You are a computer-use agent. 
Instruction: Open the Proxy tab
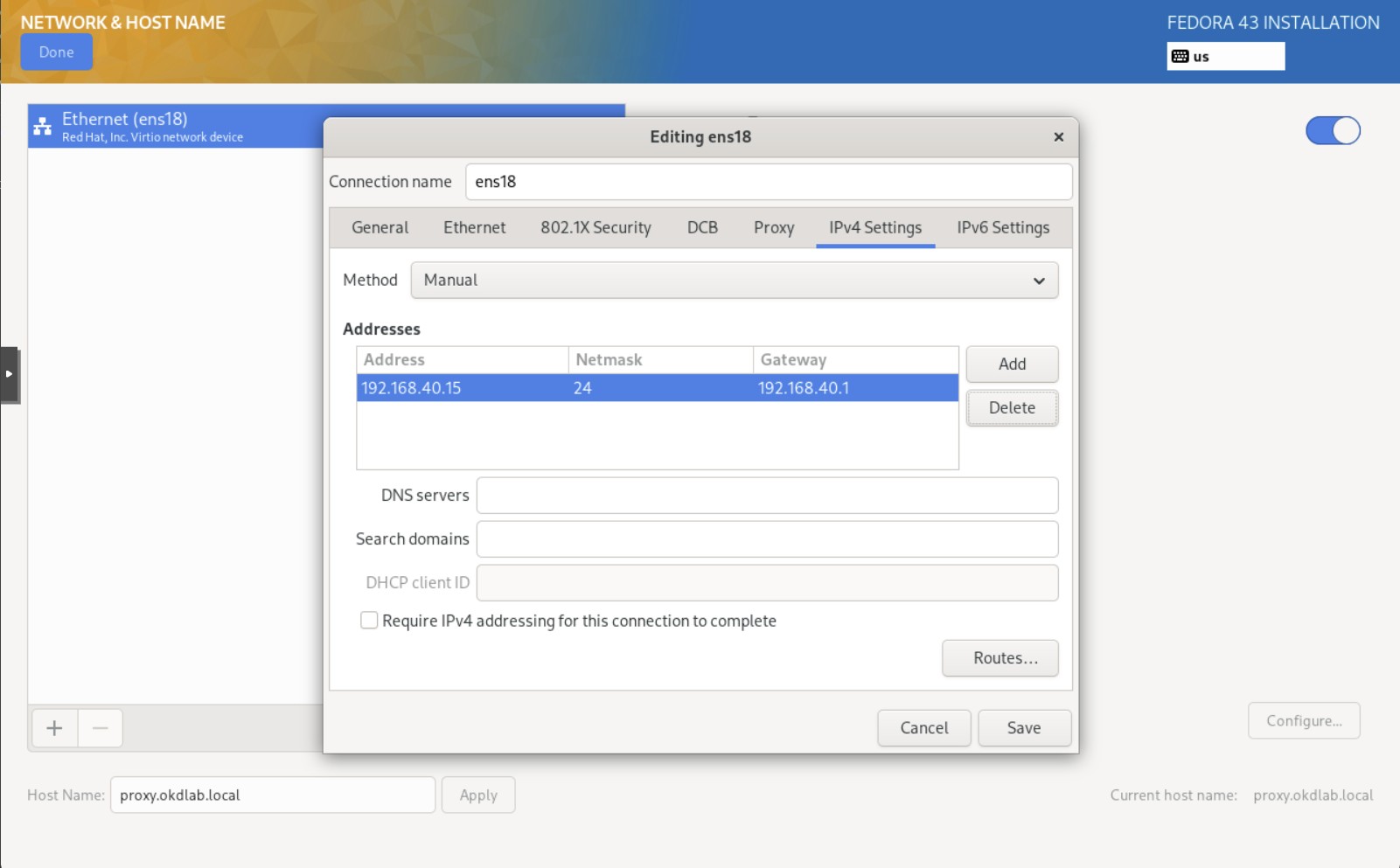click(773, 228)
